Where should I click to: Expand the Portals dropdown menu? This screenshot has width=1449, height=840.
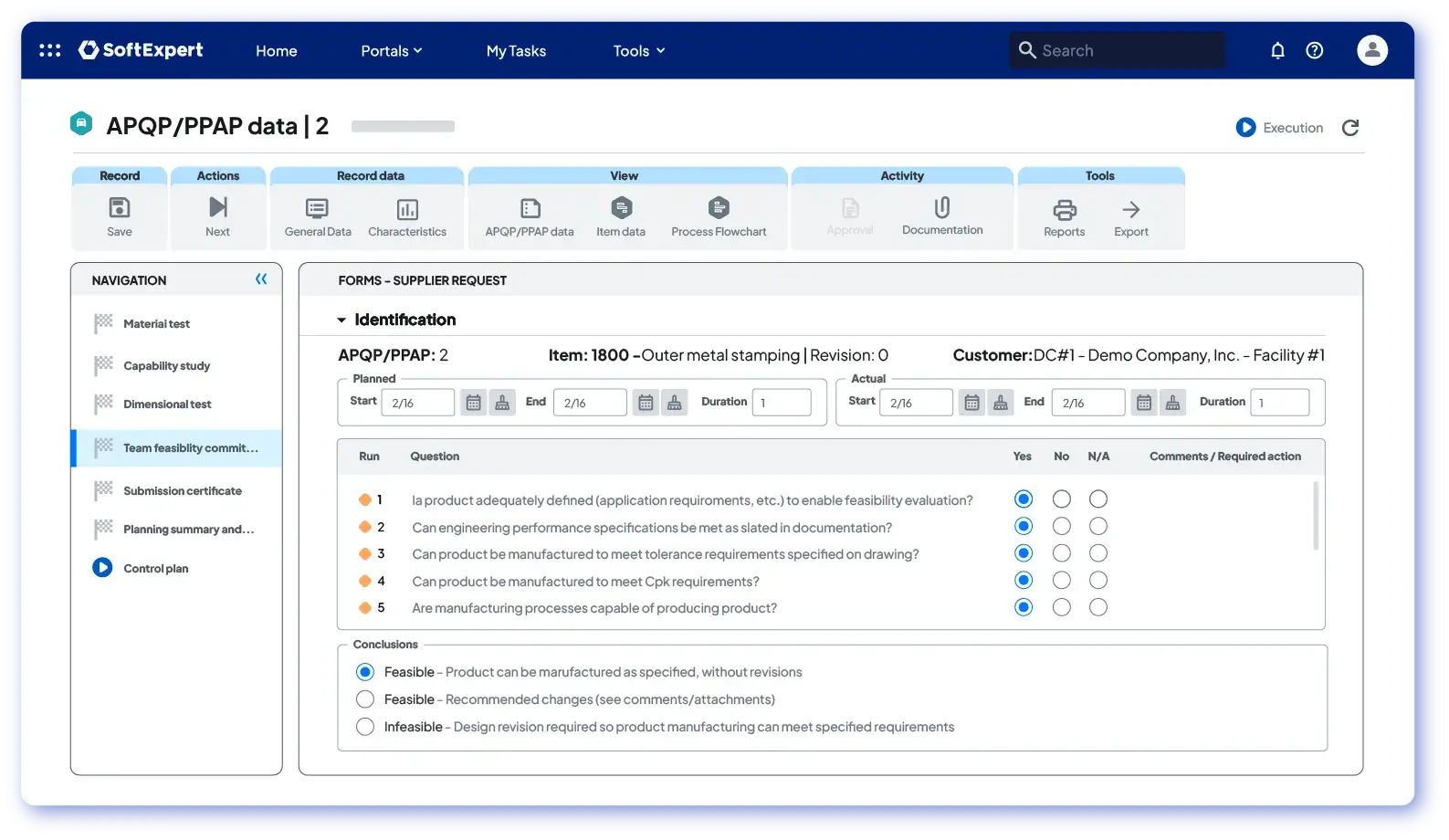tap(392, 51)
